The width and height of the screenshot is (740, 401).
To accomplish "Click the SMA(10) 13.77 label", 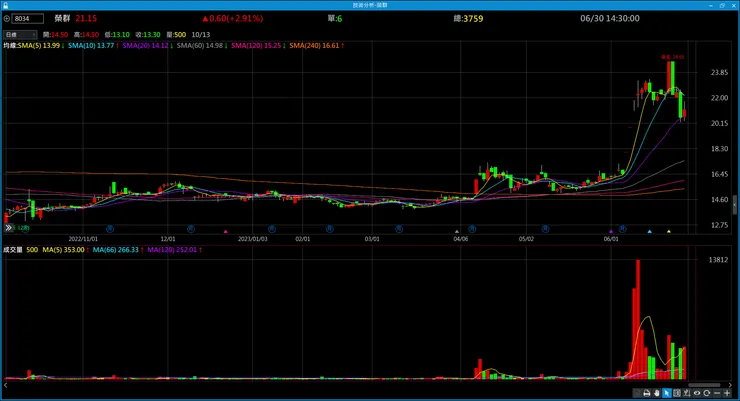I will coord(91,46).
